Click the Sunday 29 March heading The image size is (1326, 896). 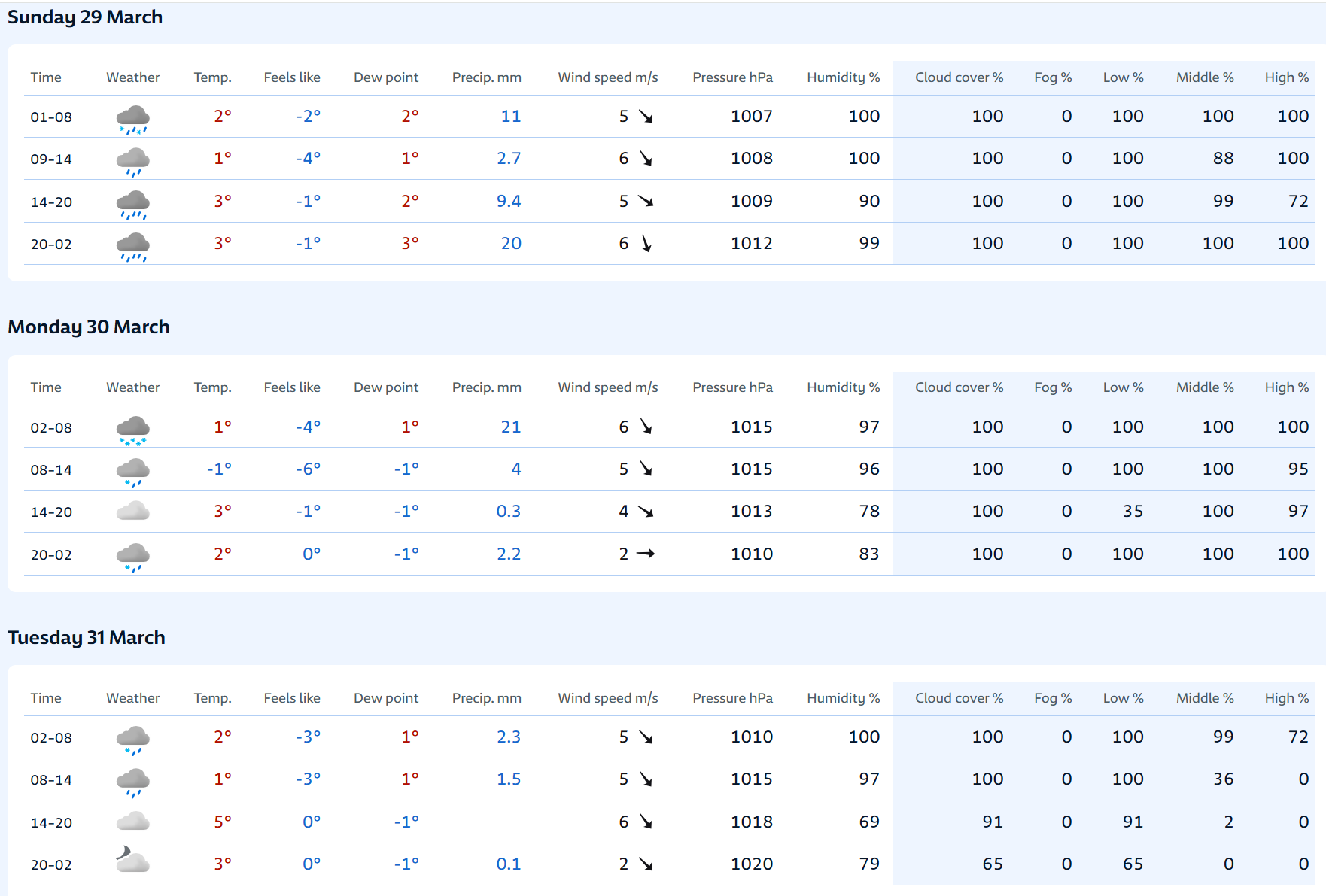pos(85,17)
